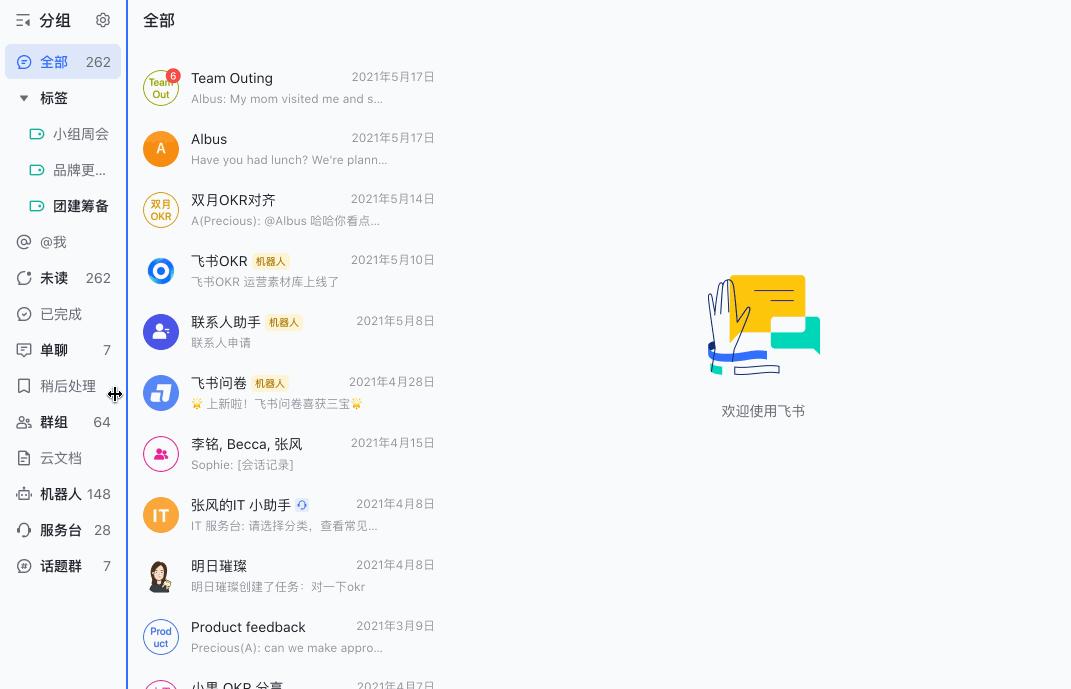Click the 已完成 checkmark icon

tap(24, 314)
